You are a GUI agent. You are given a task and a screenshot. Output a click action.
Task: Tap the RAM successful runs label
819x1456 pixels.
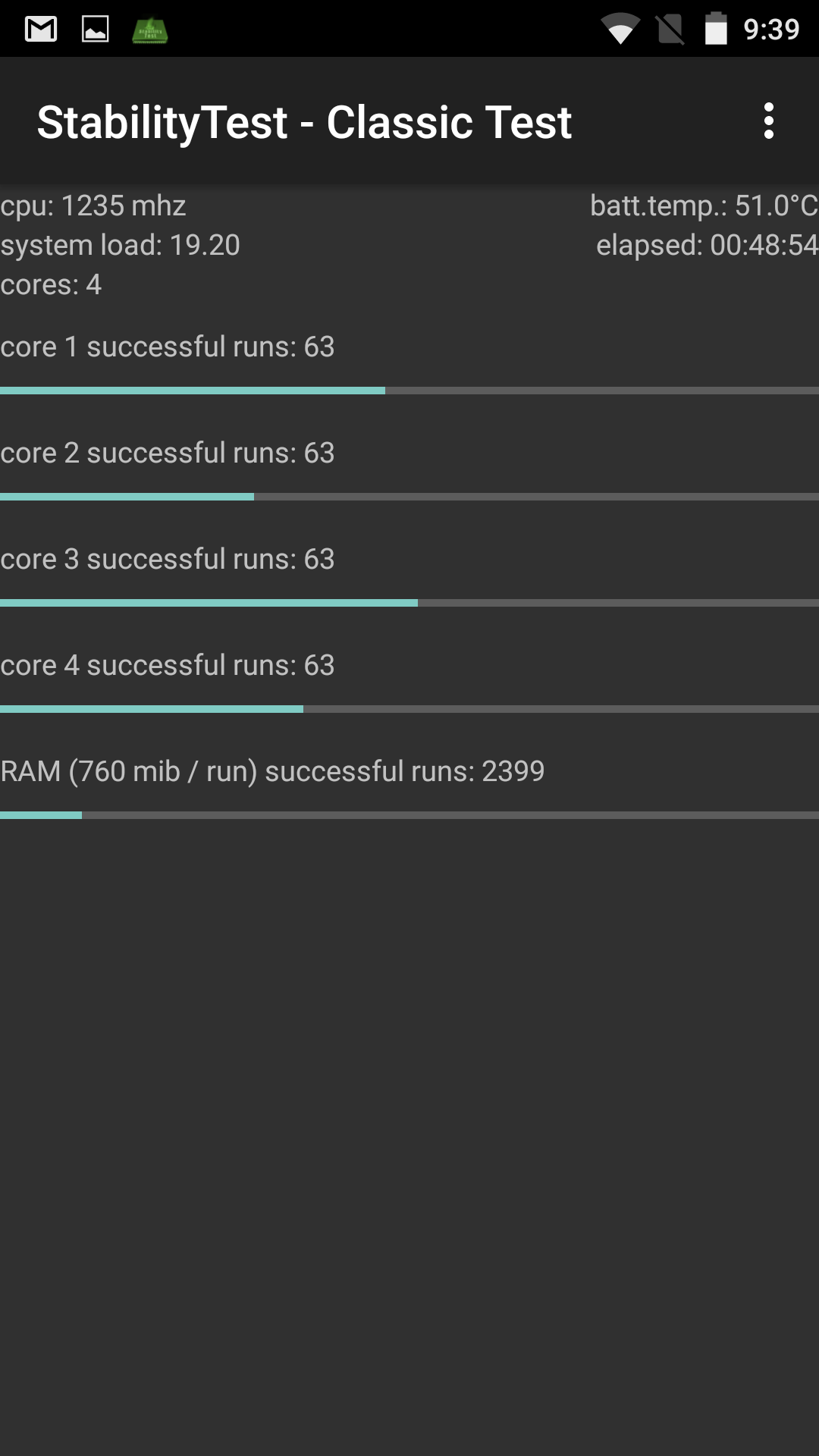coord(272,771)
